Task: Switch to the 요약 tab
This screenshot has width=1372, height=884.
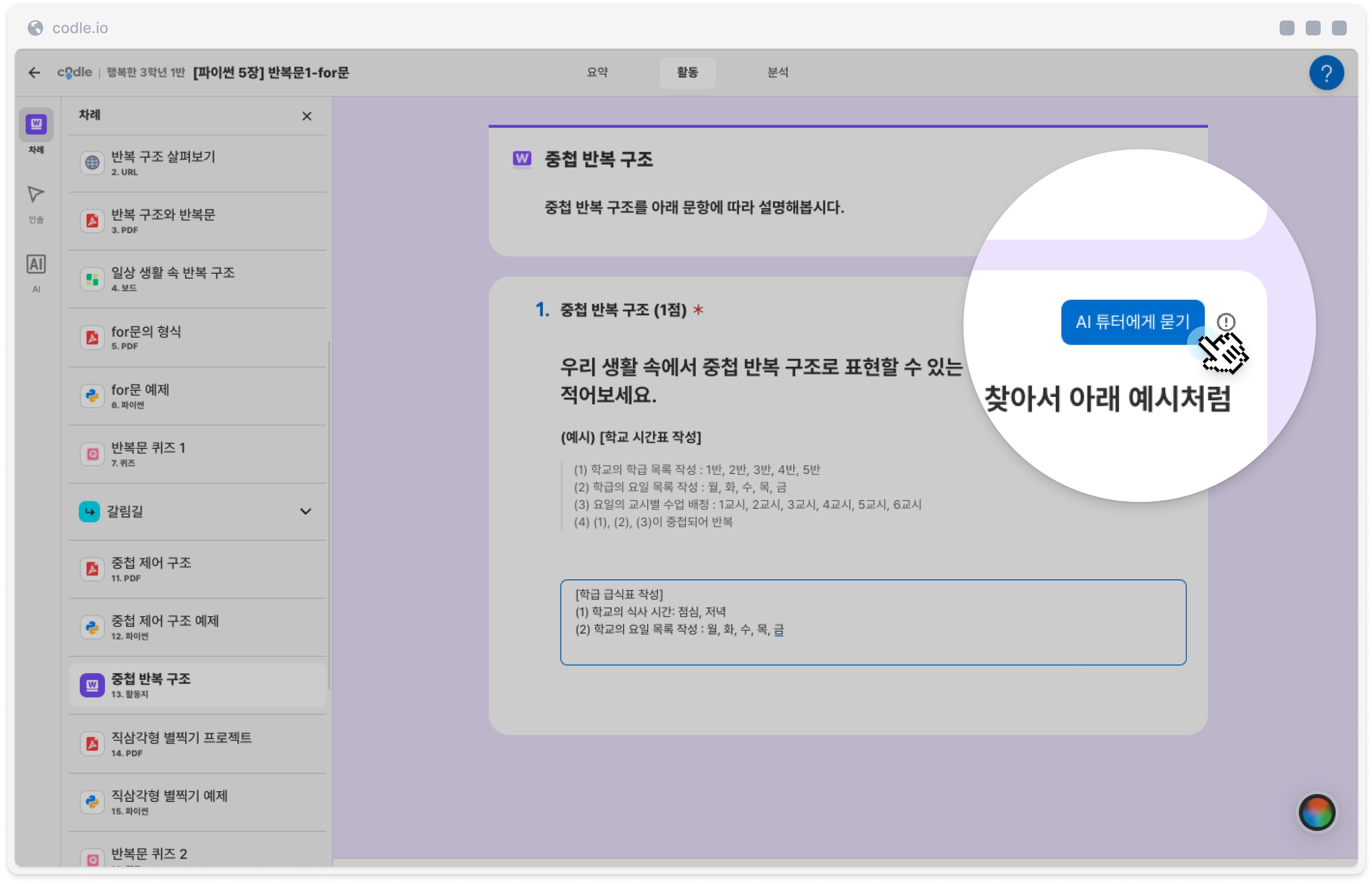Action: click(597, 72)
